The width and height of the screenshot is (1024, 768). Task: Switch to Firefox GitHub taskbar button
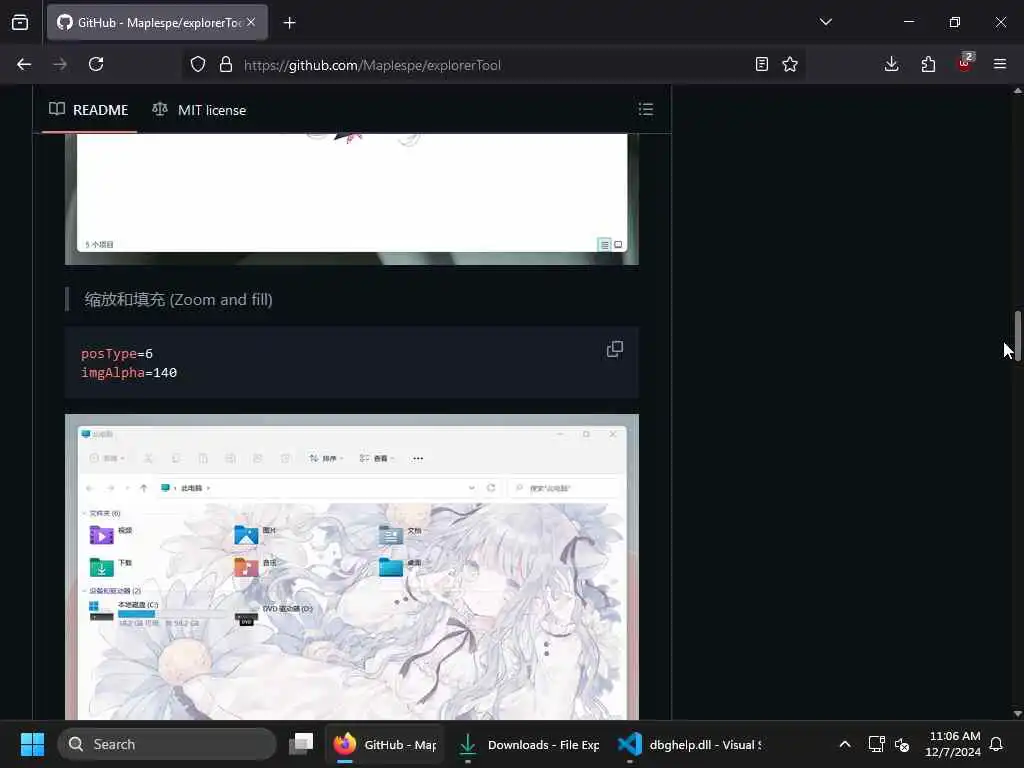385,744
